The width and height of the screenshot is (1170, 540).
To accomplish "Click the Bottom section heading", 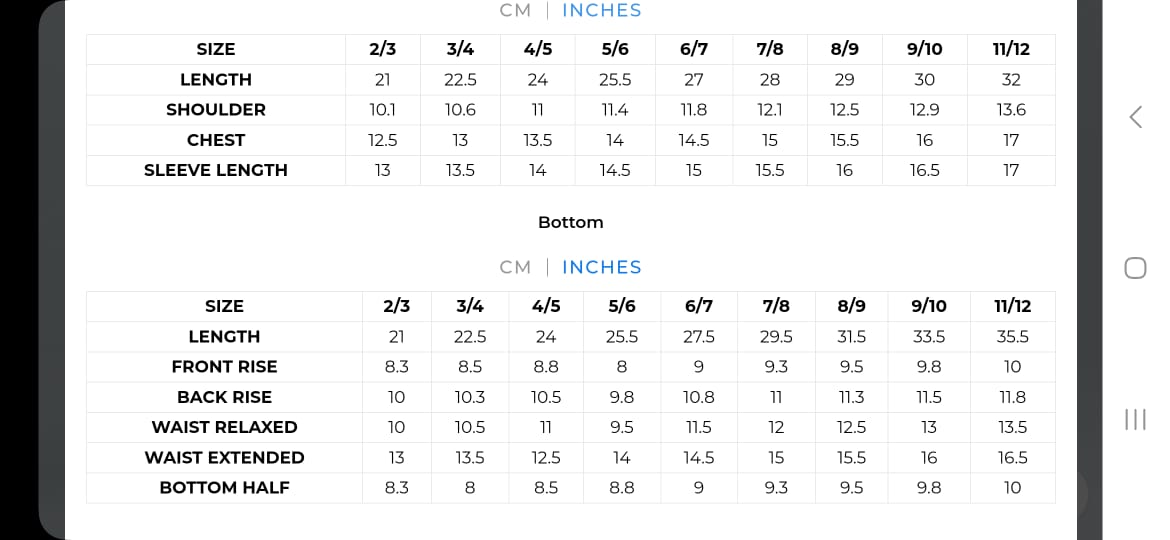I will click(570, 222).
